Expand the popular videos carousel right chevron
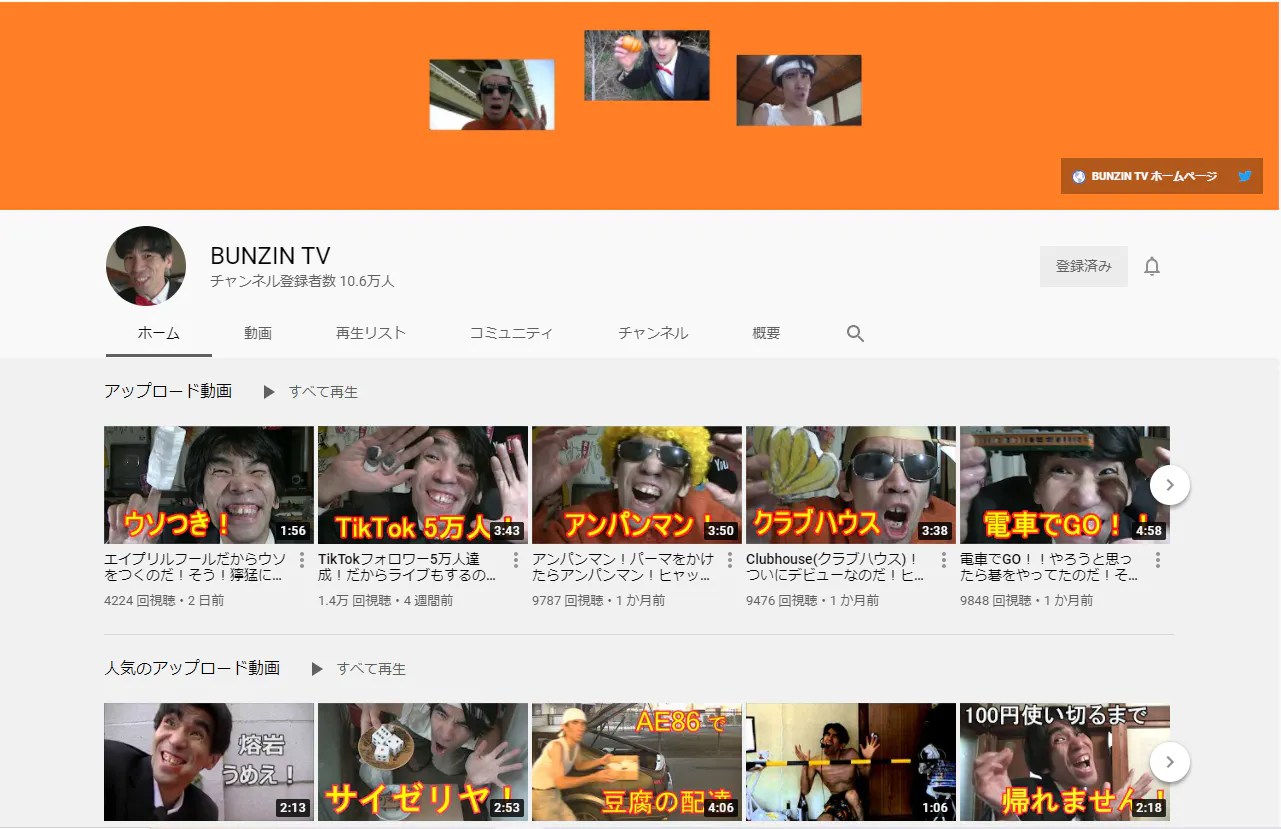Image resolution: width=1281 pixels, height=829 pixels. (1169, 761)
